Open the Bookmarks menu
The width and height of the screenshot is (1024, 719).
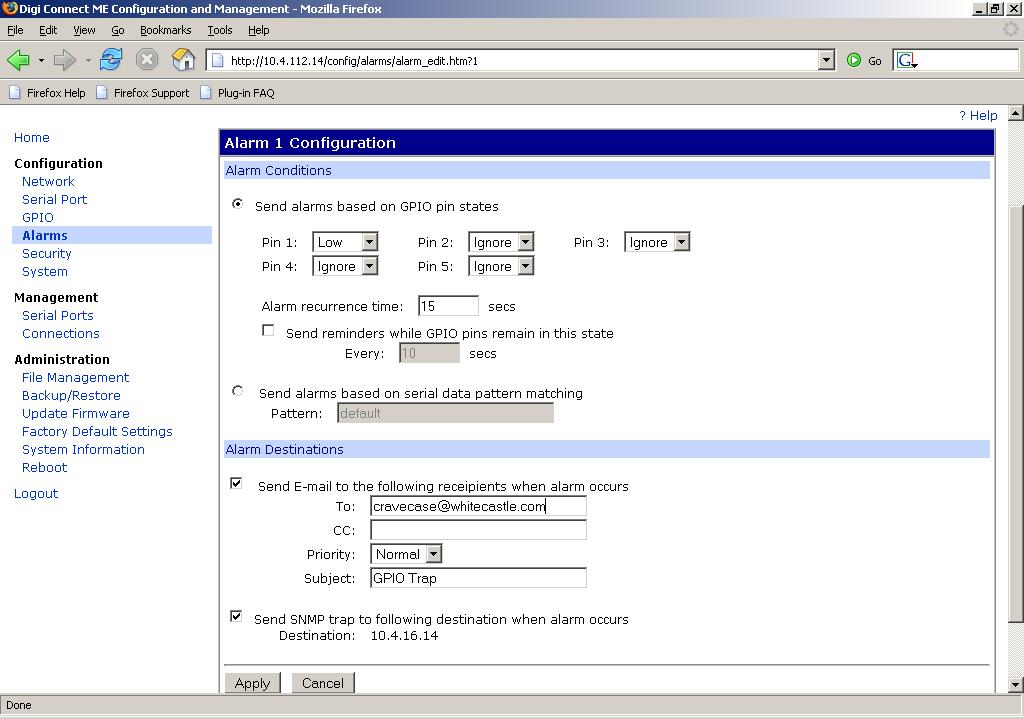point(165,30)
